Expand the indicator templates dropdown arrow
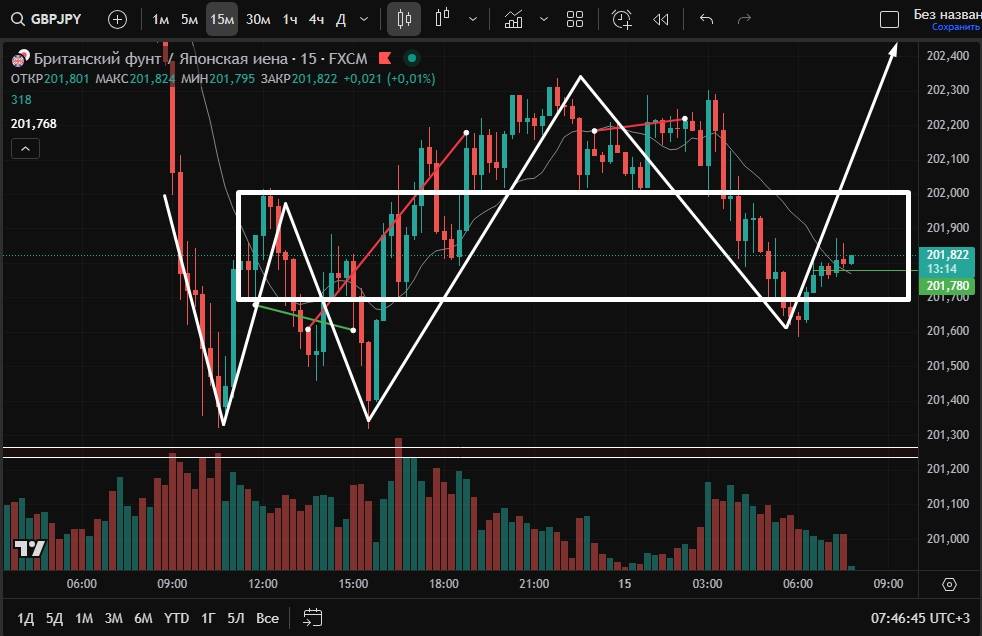The height and width of the screenshot is (636, 982). 543,19
